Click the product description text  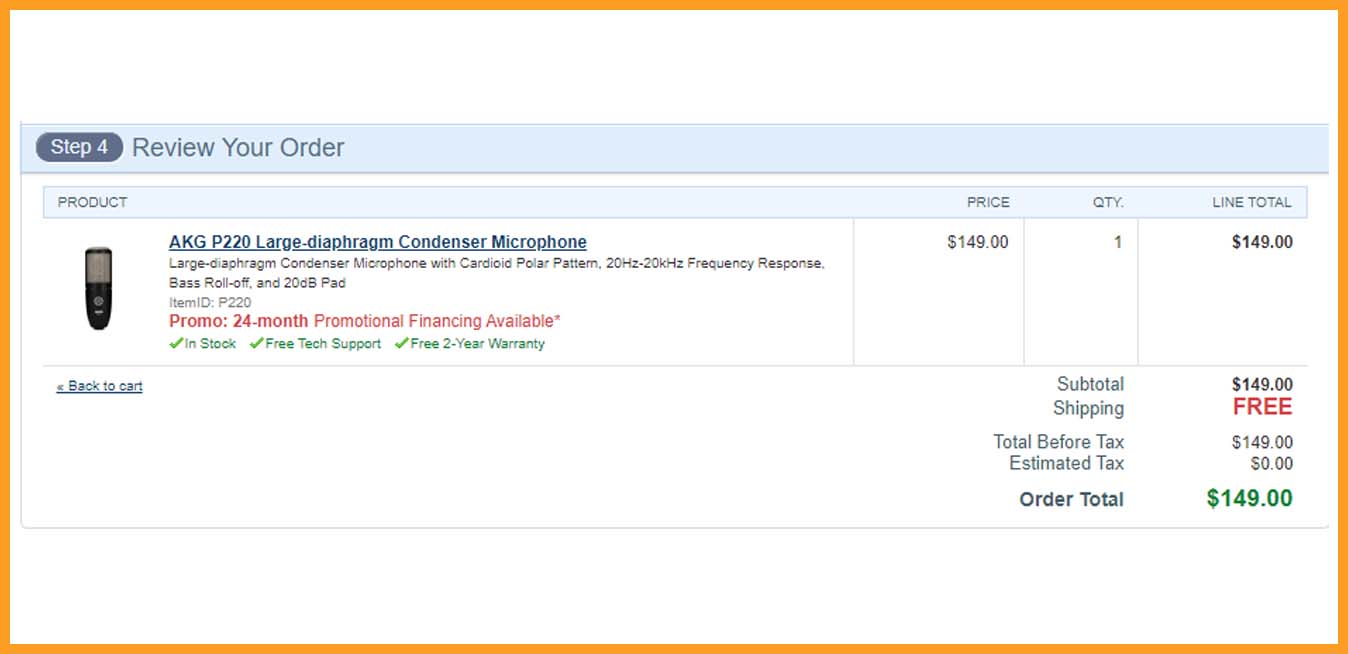pyautogui.click(x=497, y=273)
